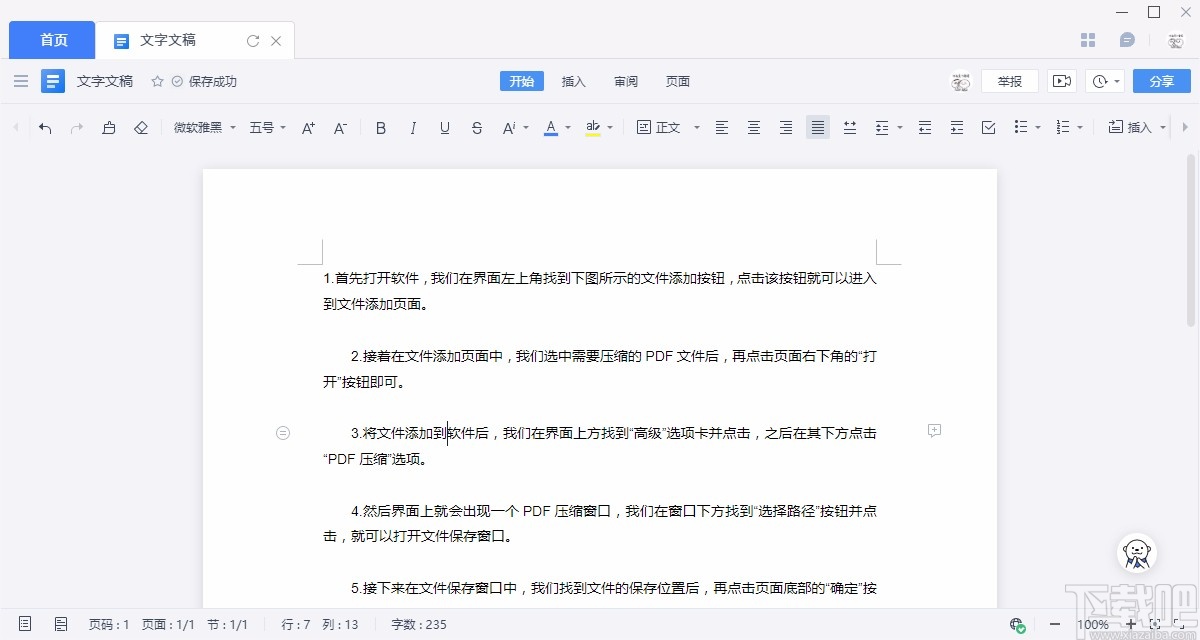The image size is (1200, 640).
Task: Enable right text alignment
Action: [x=785, y=127]
